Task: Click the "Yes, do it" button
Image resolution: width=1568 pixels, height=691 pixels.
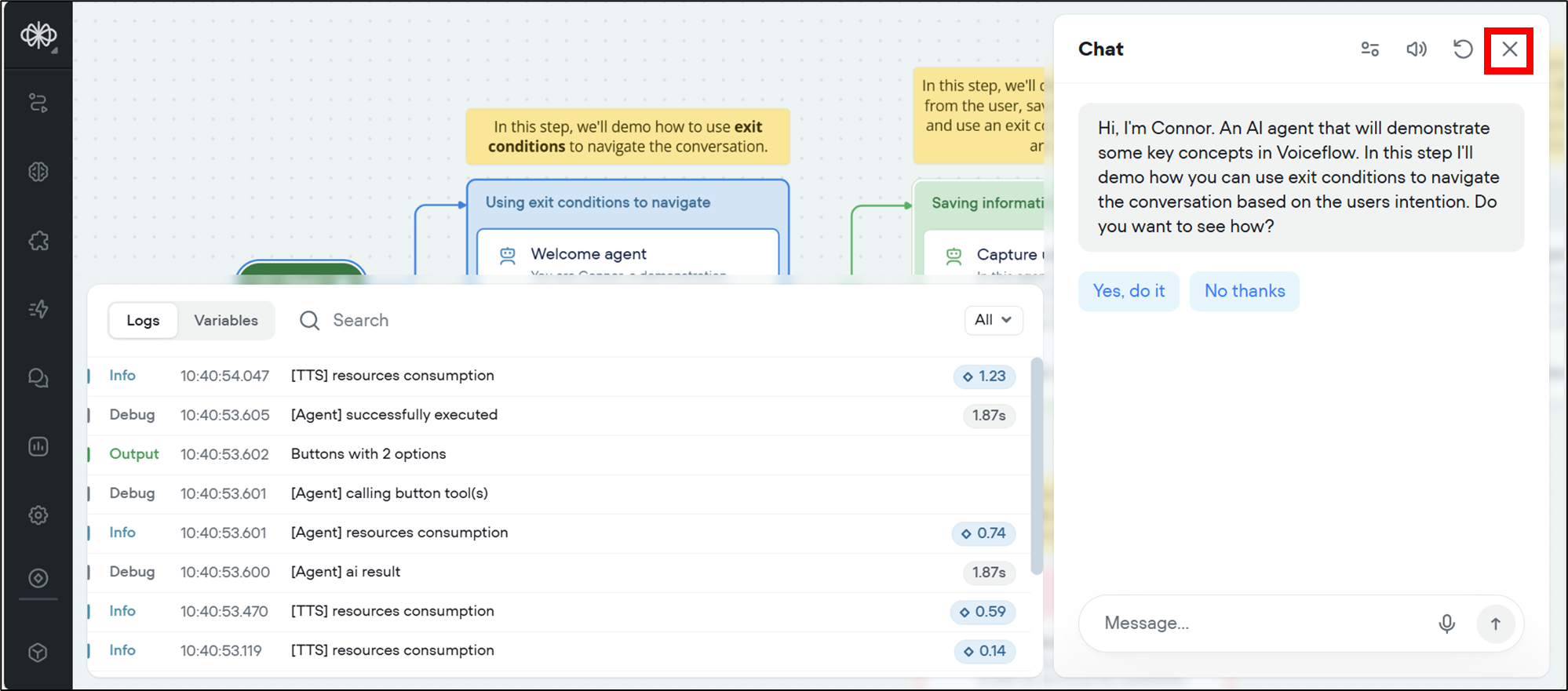Action: point(1129,291)
